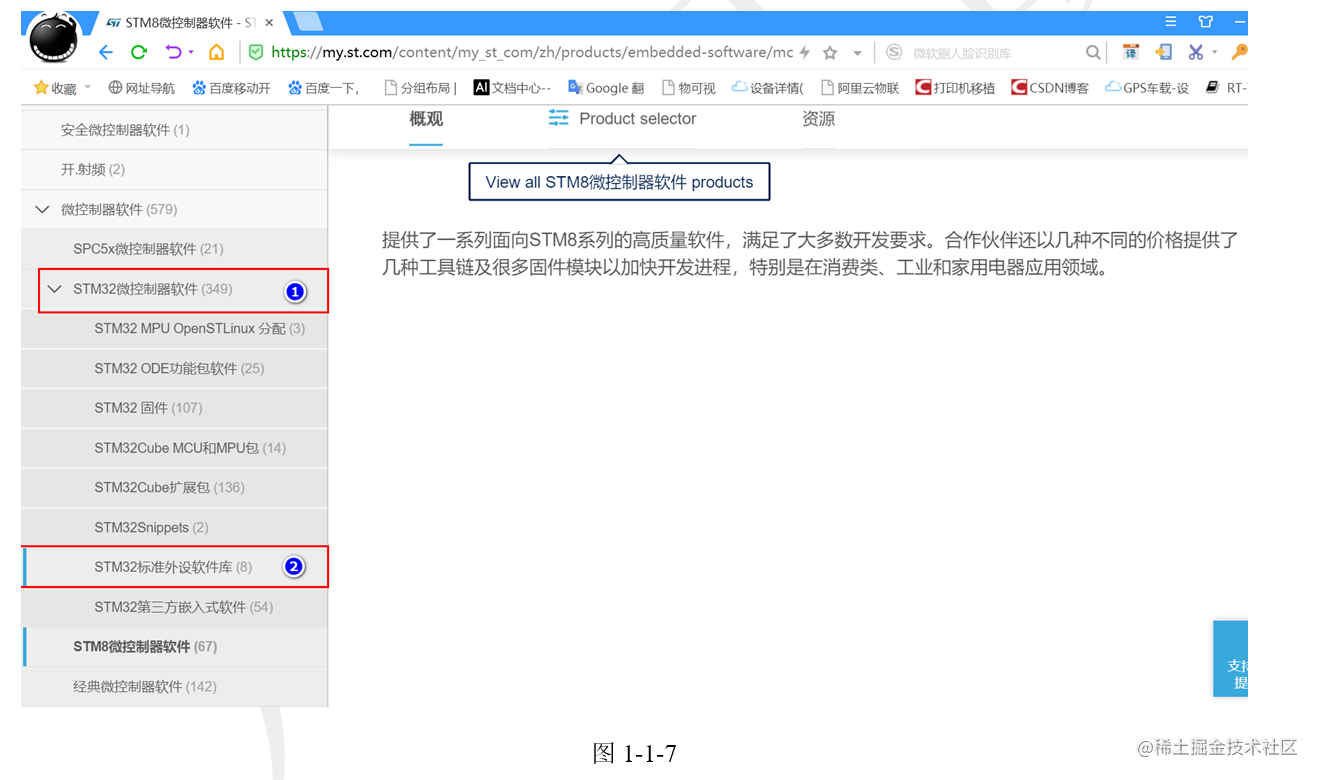
Task: Select 微控制器软件 (579) category label
Action: [x=119, y=209]
